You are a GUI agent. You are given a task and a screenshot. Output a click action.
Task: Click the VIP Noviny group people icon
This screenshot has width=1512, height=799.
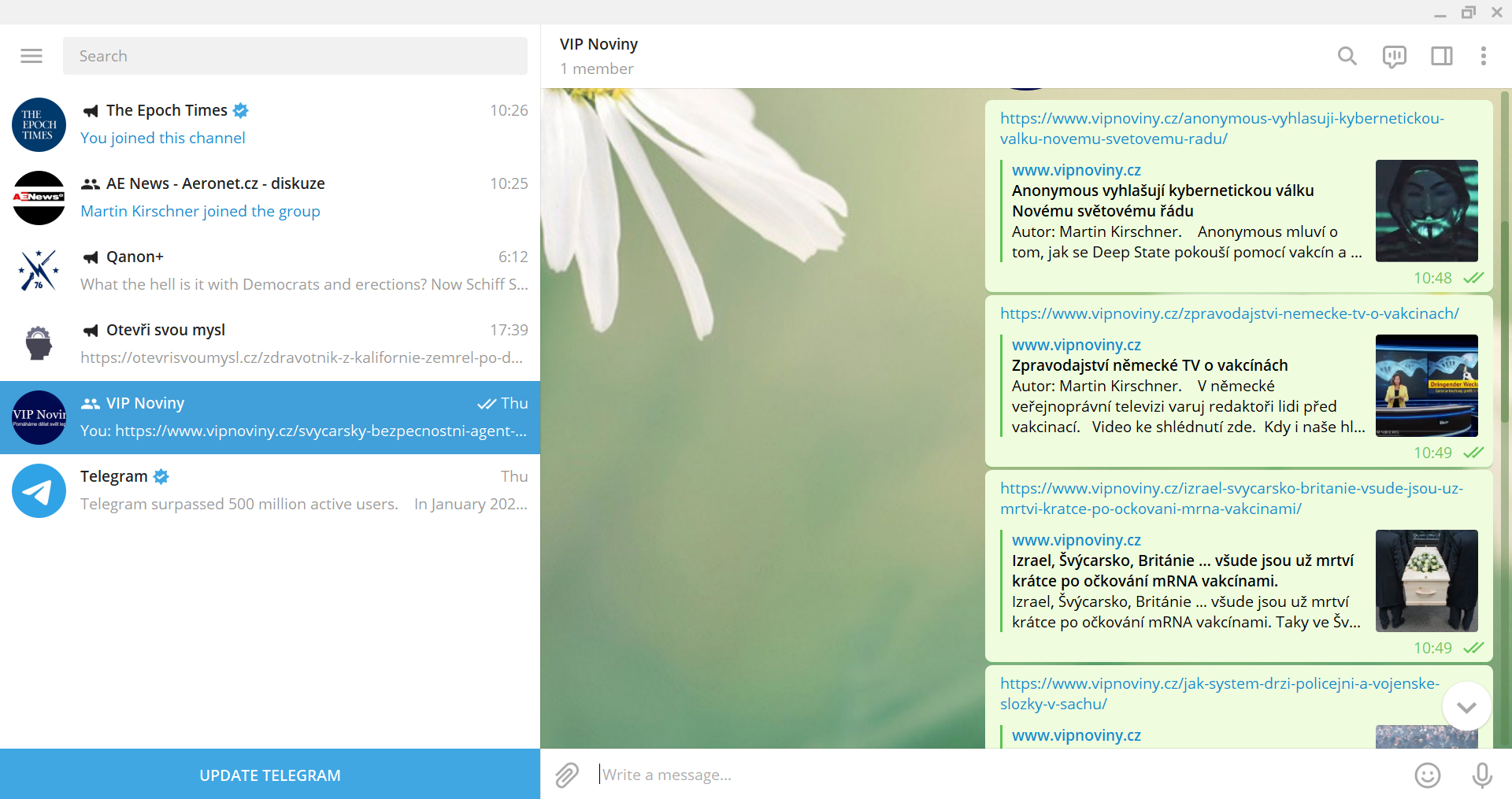click(x=91, y=403)
